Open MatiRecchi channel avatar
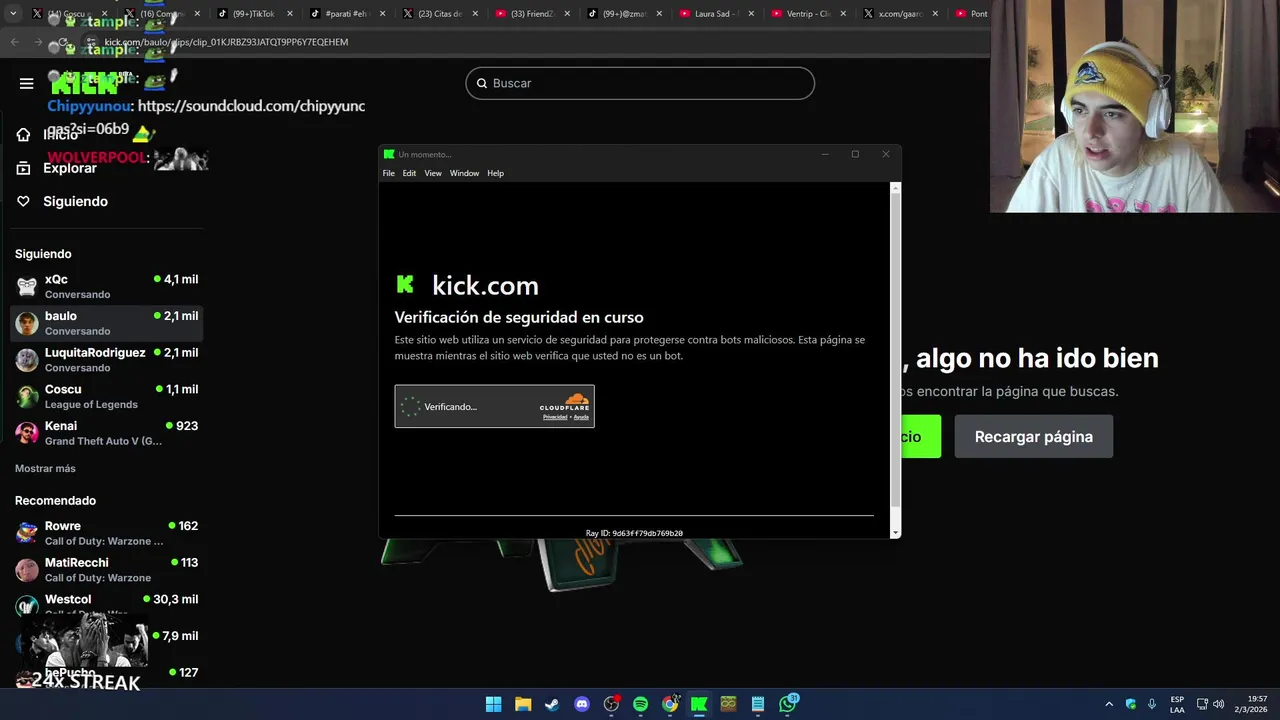Viewport: 1280px width, 720px height. click(27, 570)
